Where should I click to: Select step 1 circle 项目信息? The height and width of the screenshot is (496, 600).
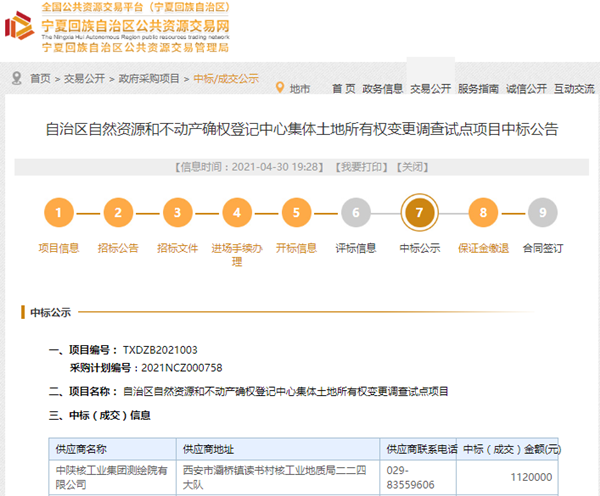click(59, 212)
